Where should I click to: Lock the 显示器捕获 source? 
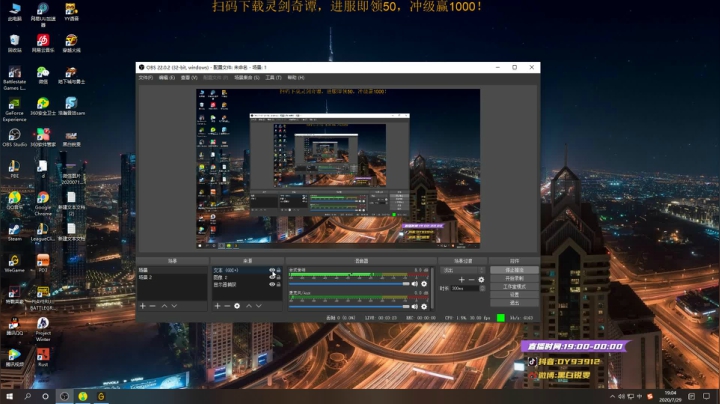[x=279, y=285]
